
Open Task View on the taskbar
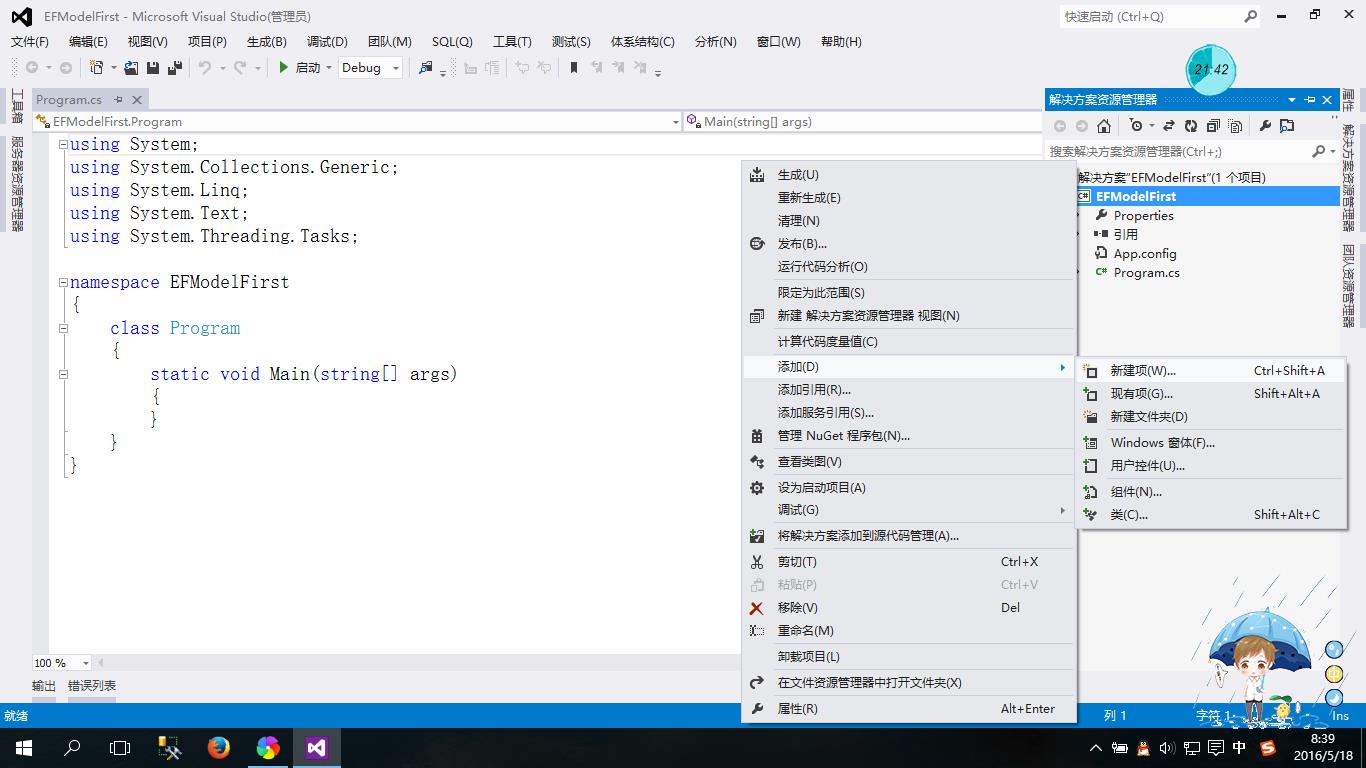120,748
